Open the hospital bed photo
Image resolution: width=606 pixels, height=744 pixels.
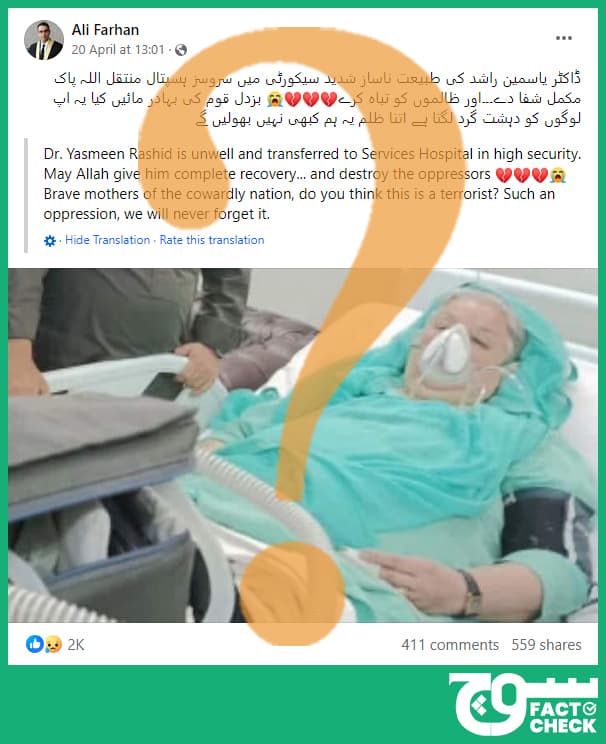point(303,445)
